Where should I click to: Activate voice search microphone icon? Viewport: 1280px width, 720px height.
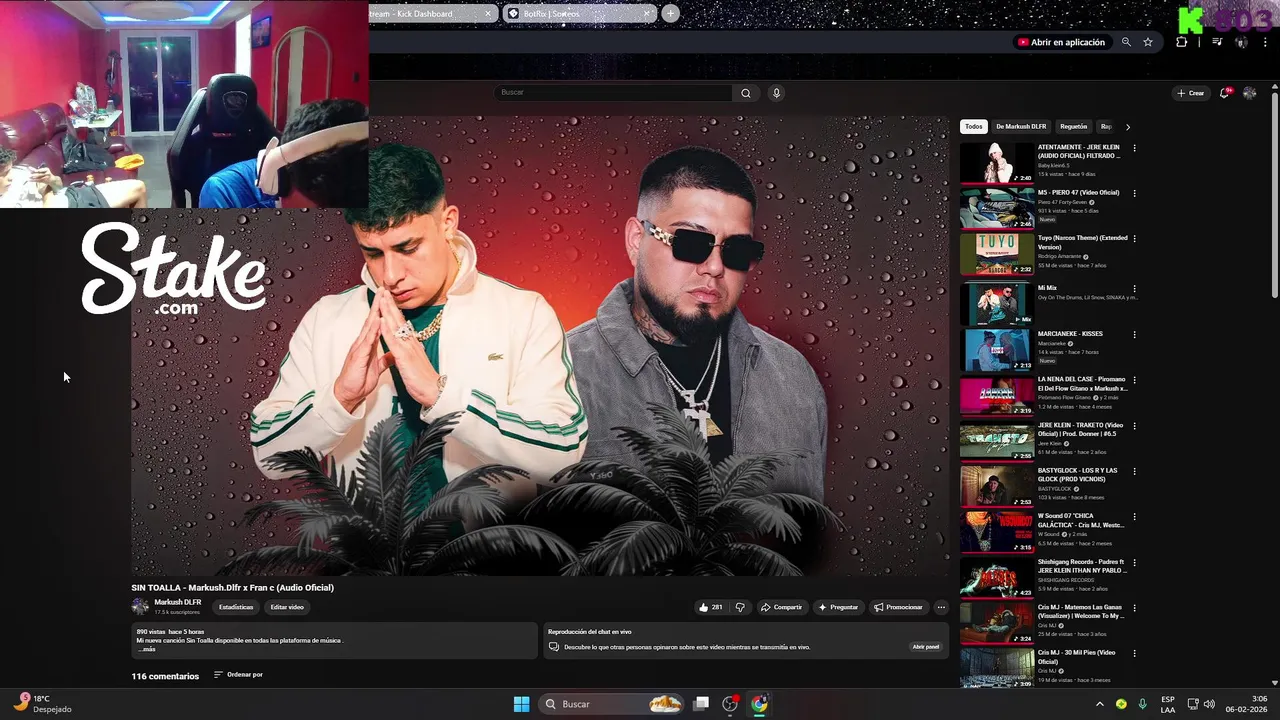[x=776, y=93]
